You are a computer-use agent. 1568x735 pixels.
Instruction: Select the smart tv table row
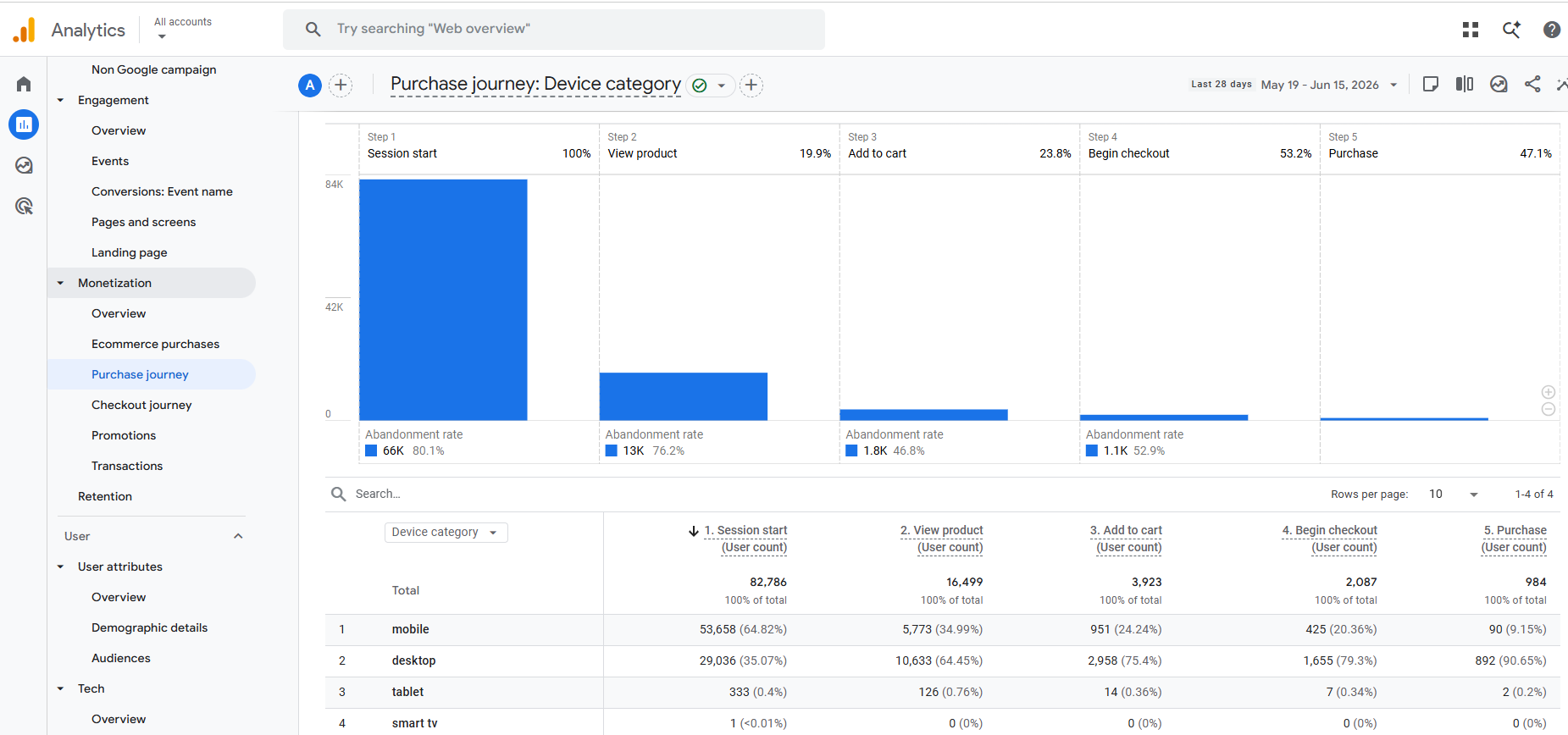tap(943, 722)
